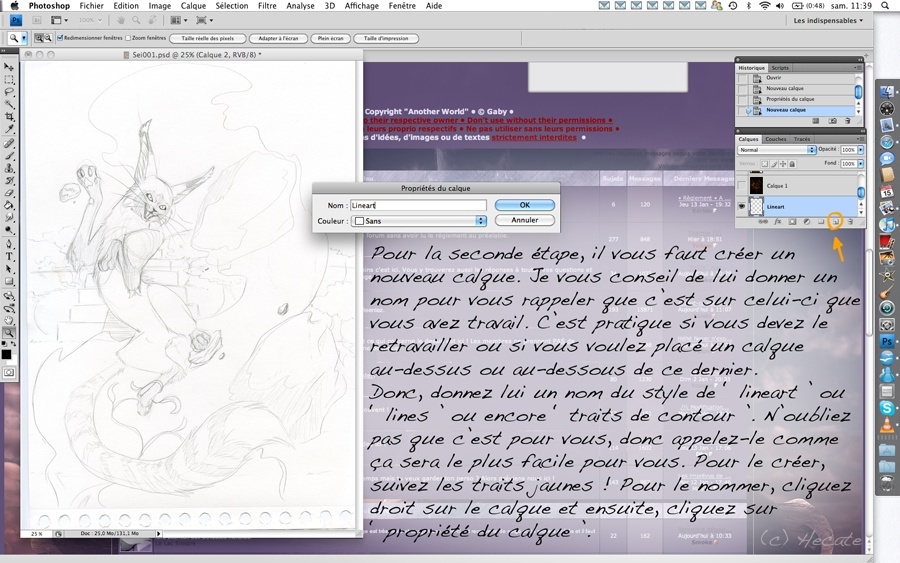This screenshot has width=900, height=563.
Task: Toggle visibility eye of the Lineart layer
Action: tap(742, 207)
